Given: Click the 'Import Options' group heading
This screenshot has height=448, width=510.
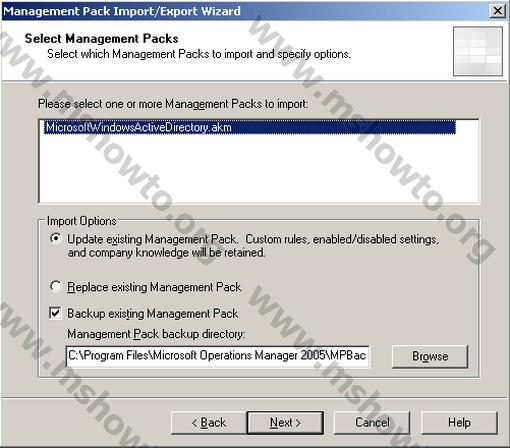Looking at the screenshot, I should (x=82, y=221).
